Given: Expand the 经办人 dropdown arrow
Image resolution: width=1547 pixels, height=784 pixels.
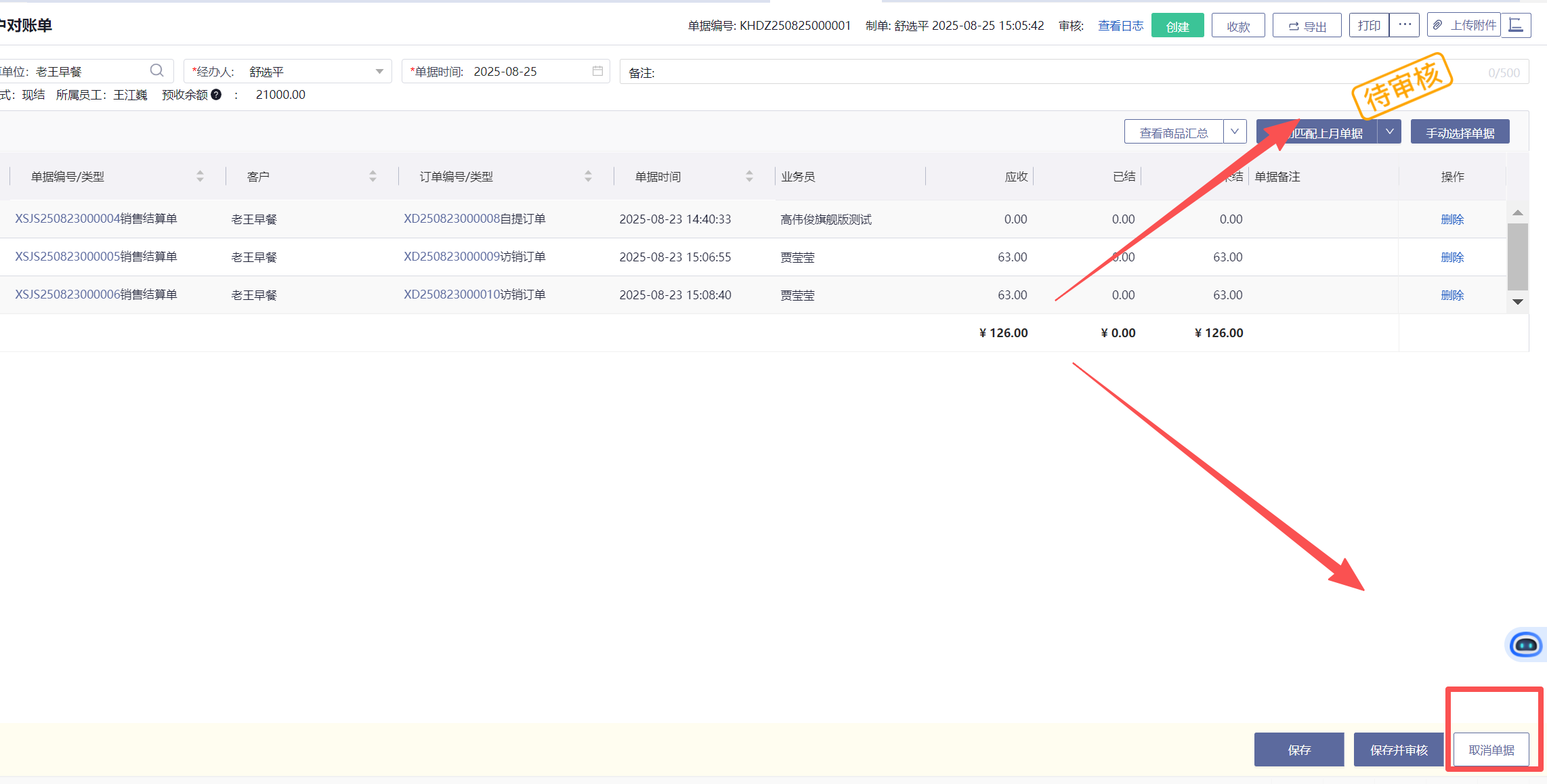Looking at the screenshot, I should pos(379,71).
